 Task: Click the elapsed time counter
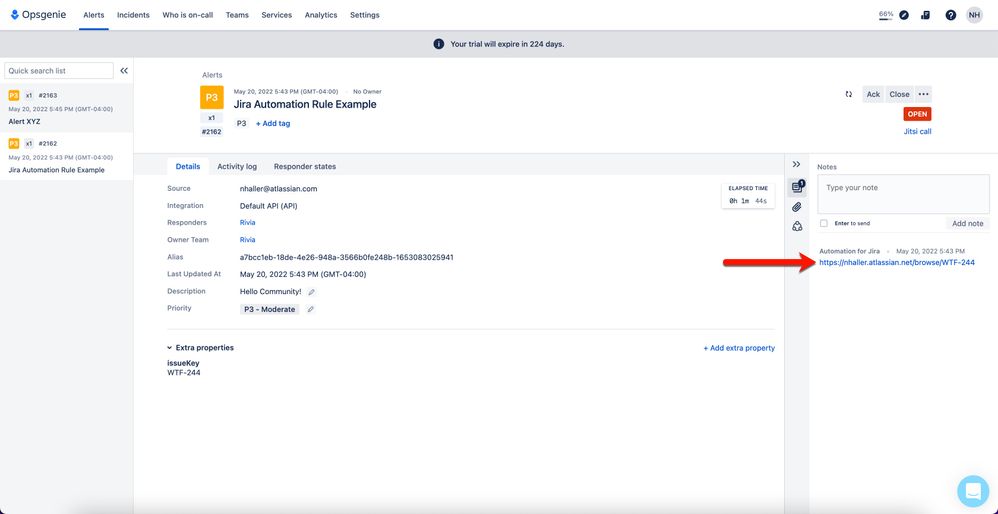tap(748, 197)
